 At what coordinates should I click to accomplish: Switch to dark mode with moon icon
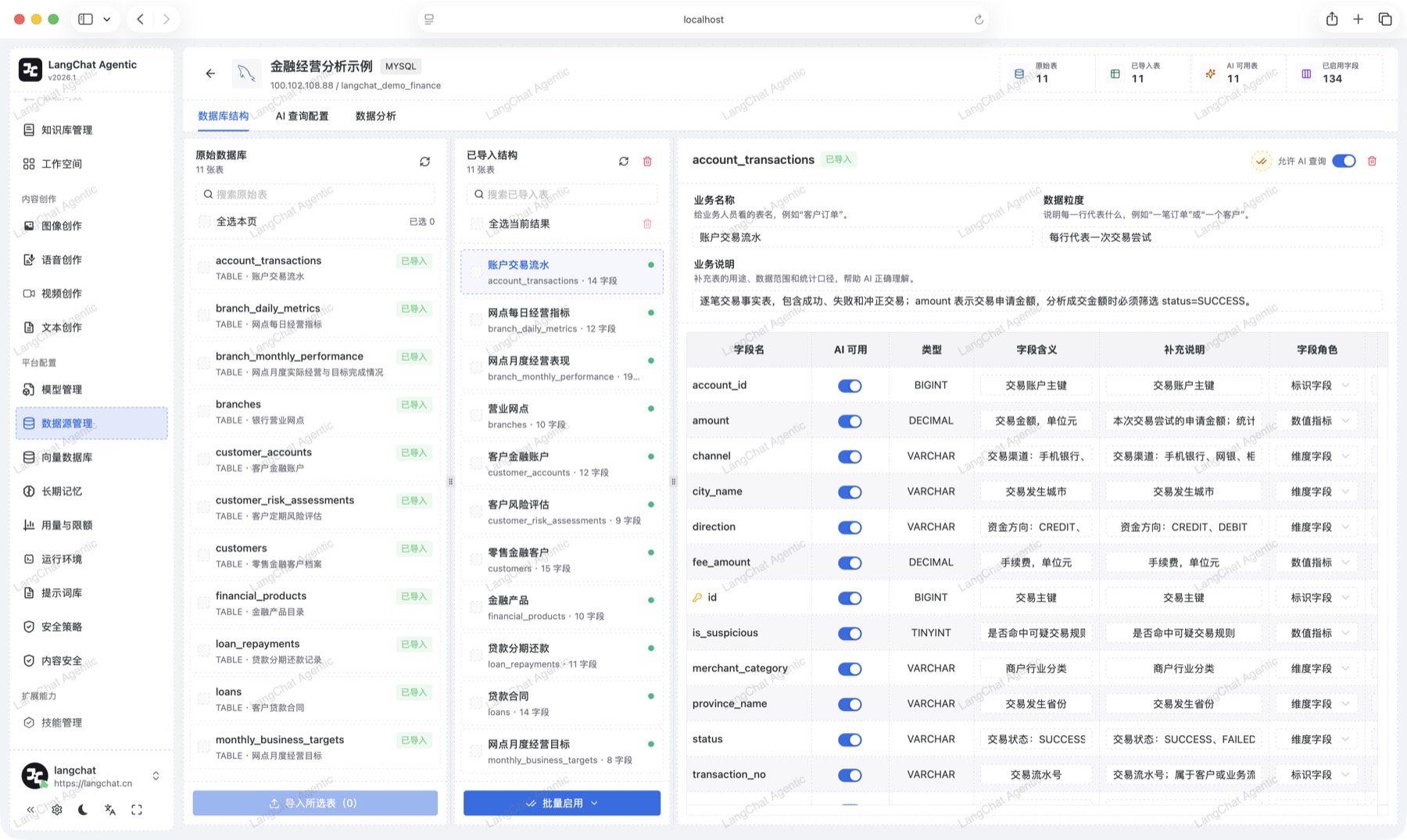[83, 810]
